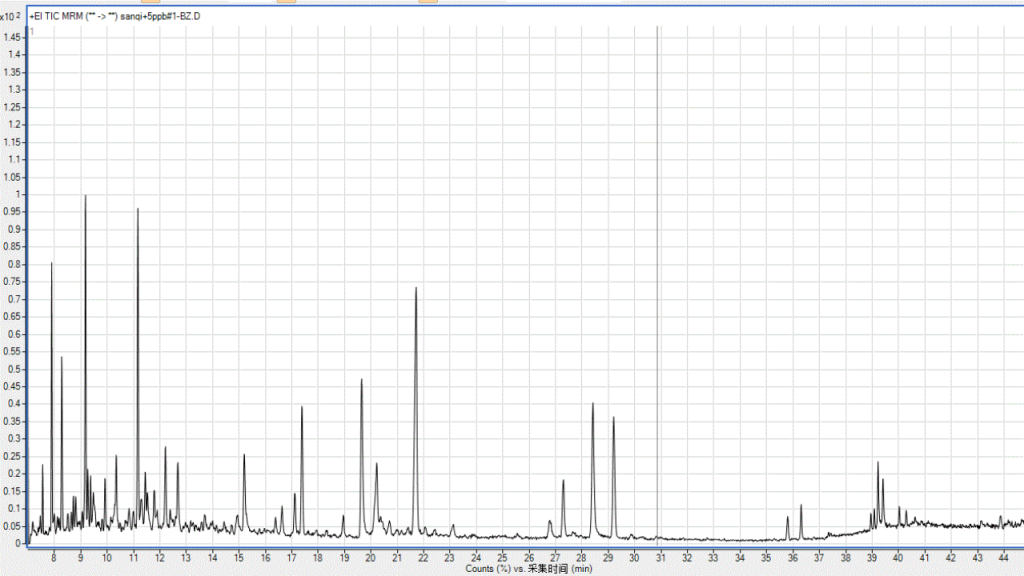Select the tallest peak near 9.2 min
1024x576 pixels.
click(86, 197)
